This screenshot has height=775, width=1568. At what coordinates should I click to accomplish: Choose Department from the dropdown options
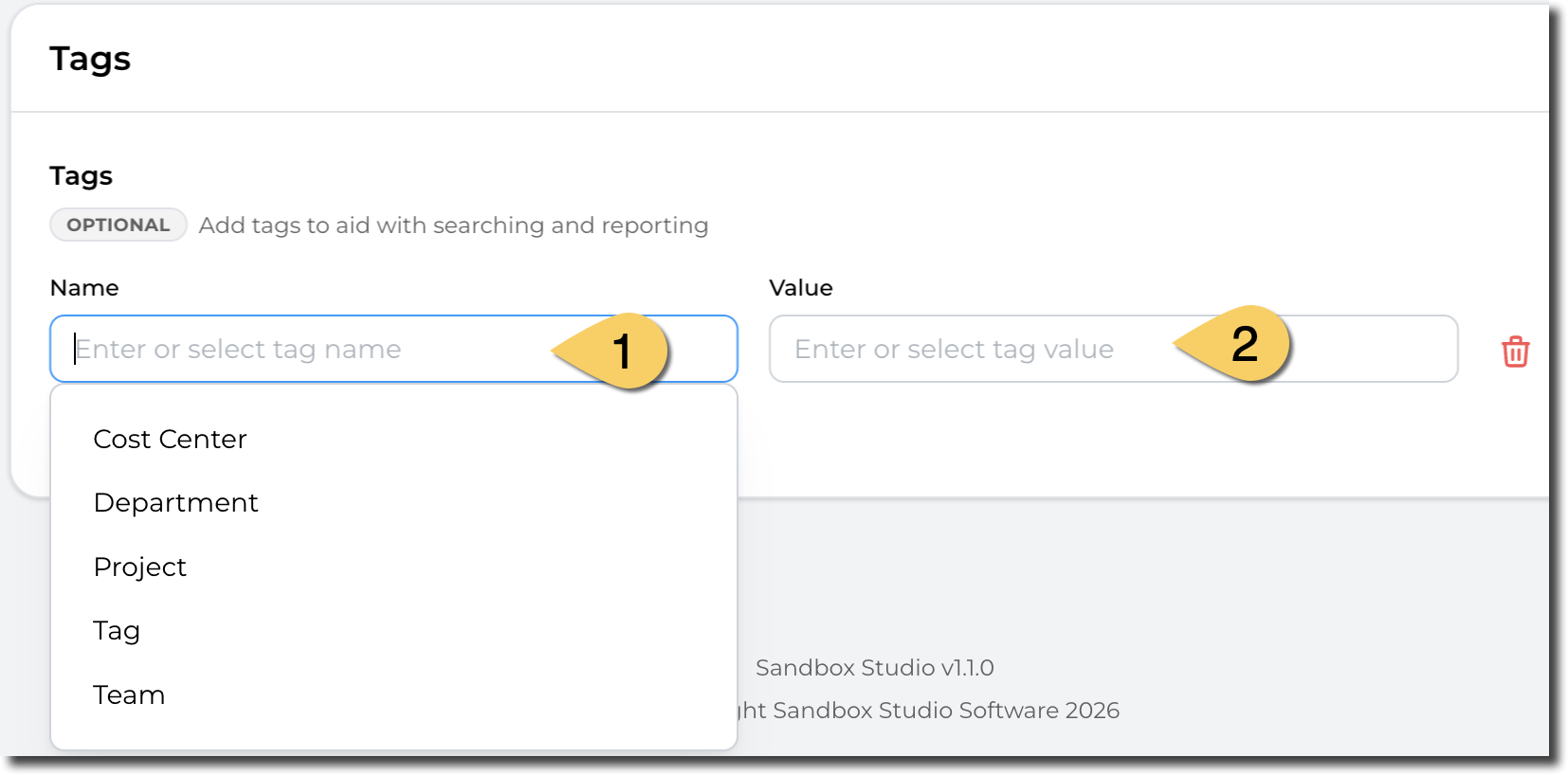(x=175, y=503)
